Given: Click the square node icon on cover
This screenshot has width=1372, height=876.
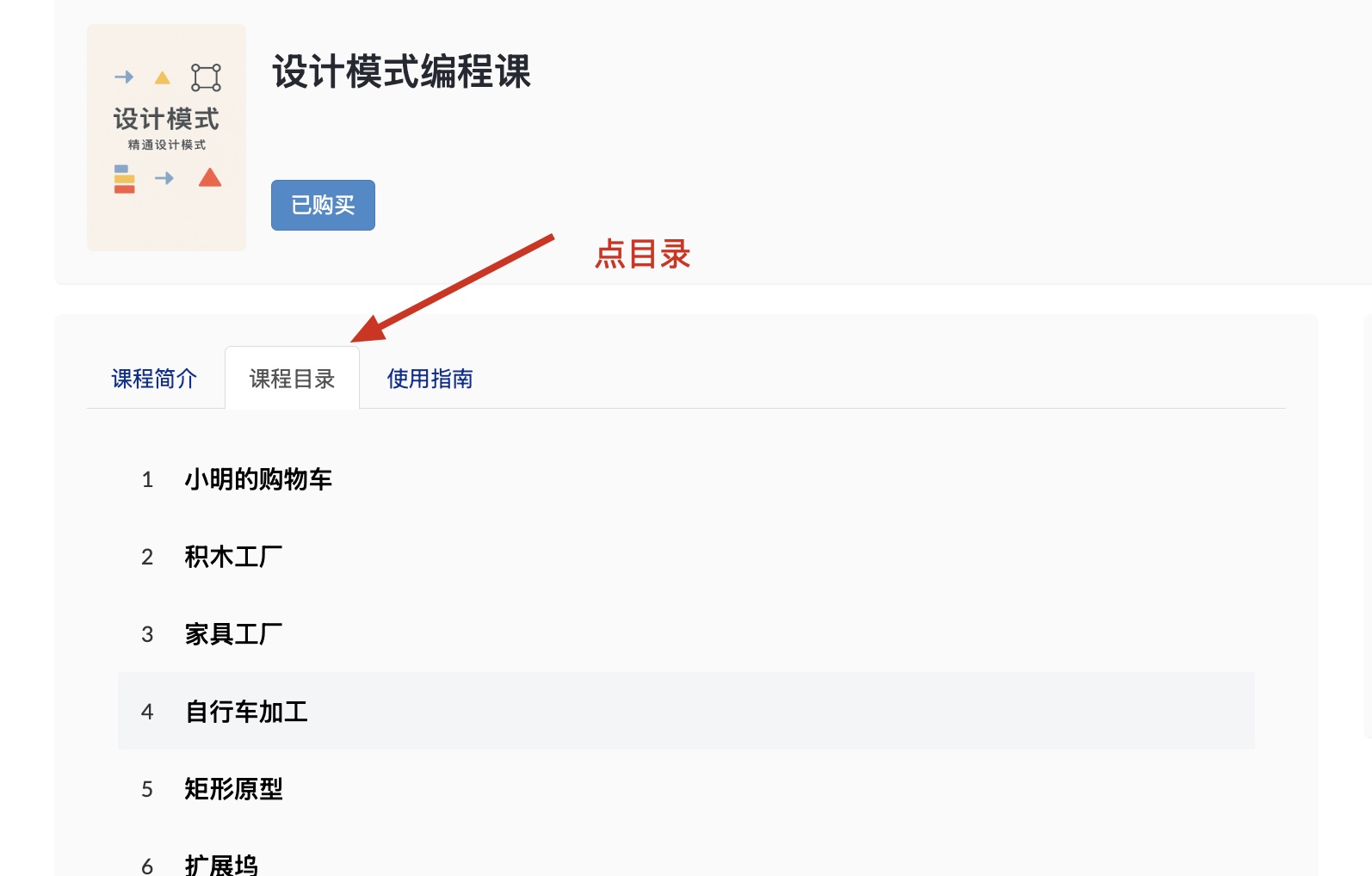Looking at the screenshot, I should (206, 77).
